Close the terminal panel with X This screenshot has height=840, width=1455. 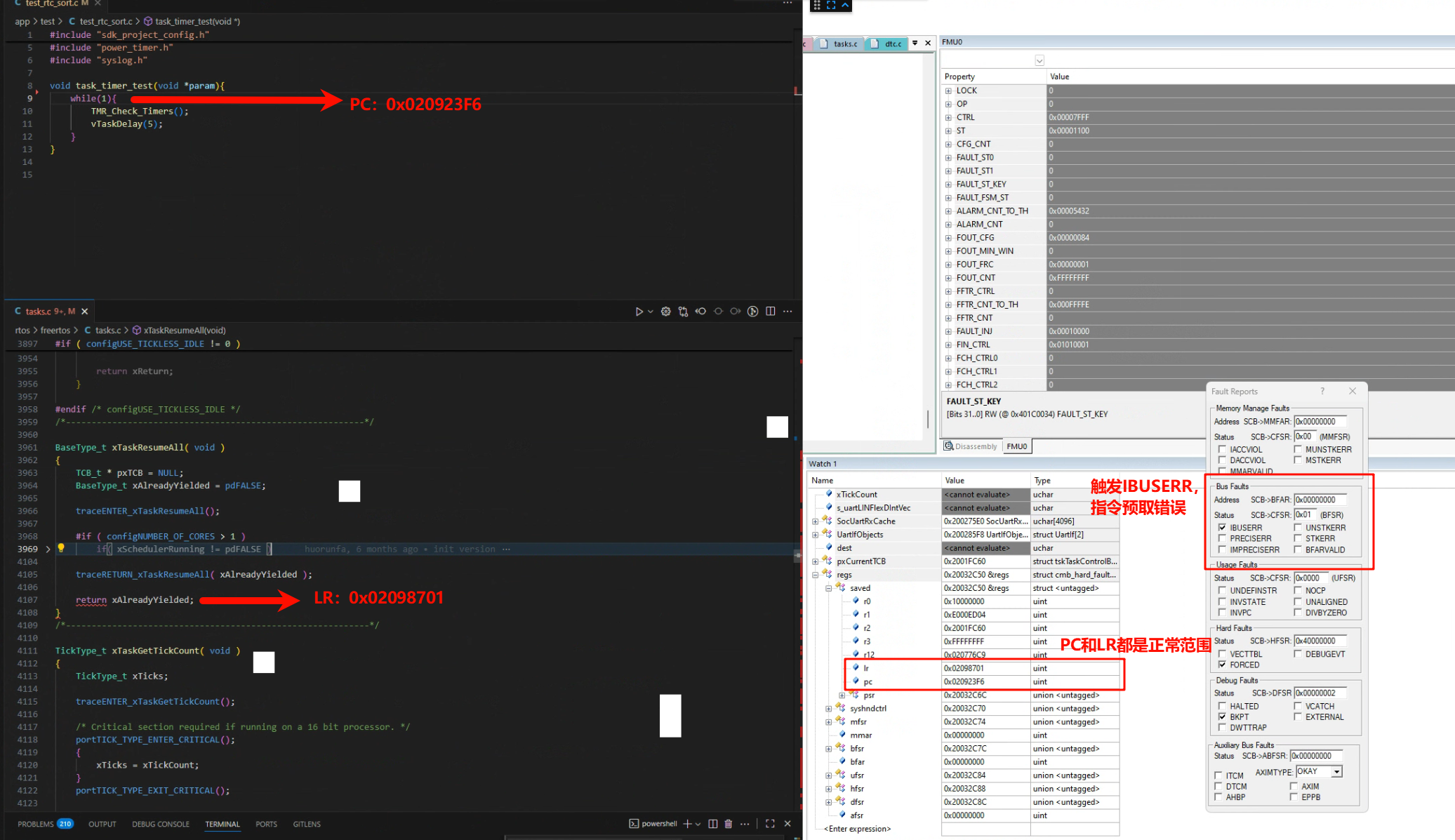788,824
